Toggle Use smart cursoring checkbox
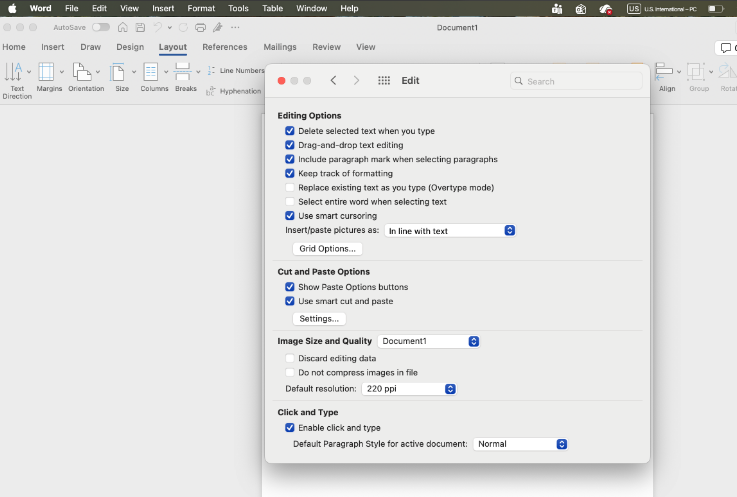This screenshot has width=737, height=497. [290, 215]
